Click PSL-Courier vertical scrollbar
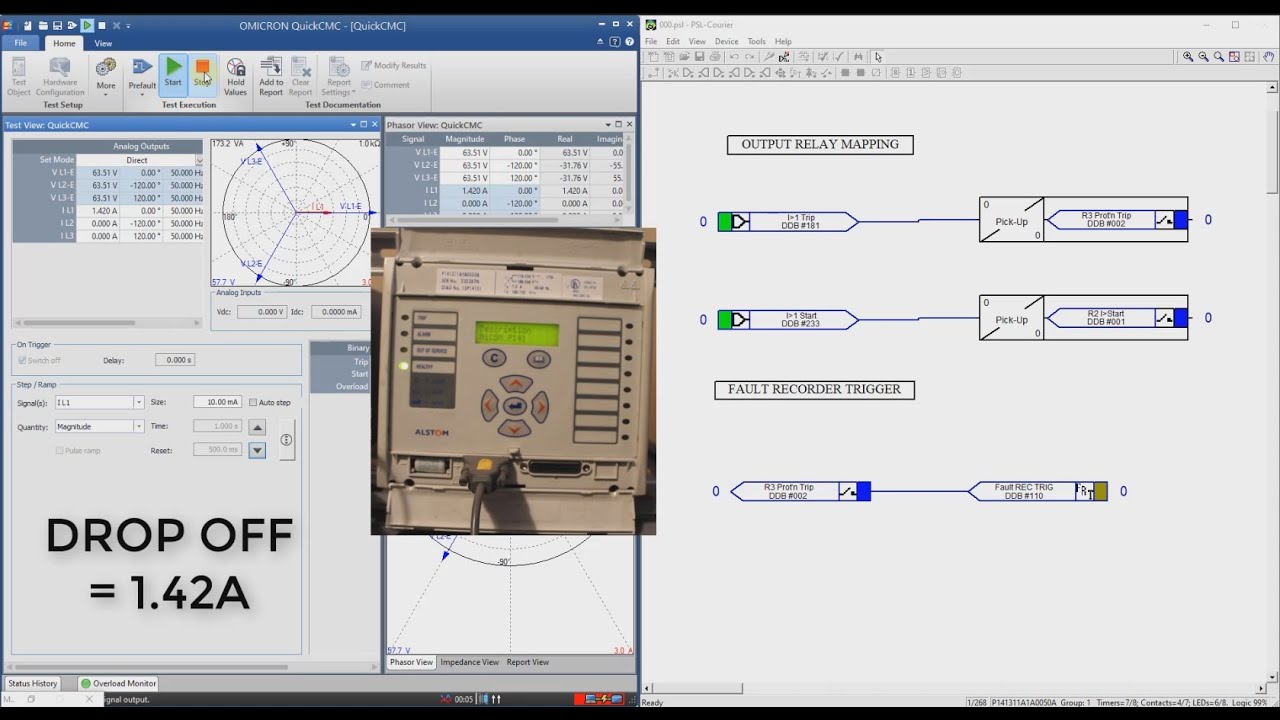Viewport: 1280px width, 720px height. coord(1272,380)
